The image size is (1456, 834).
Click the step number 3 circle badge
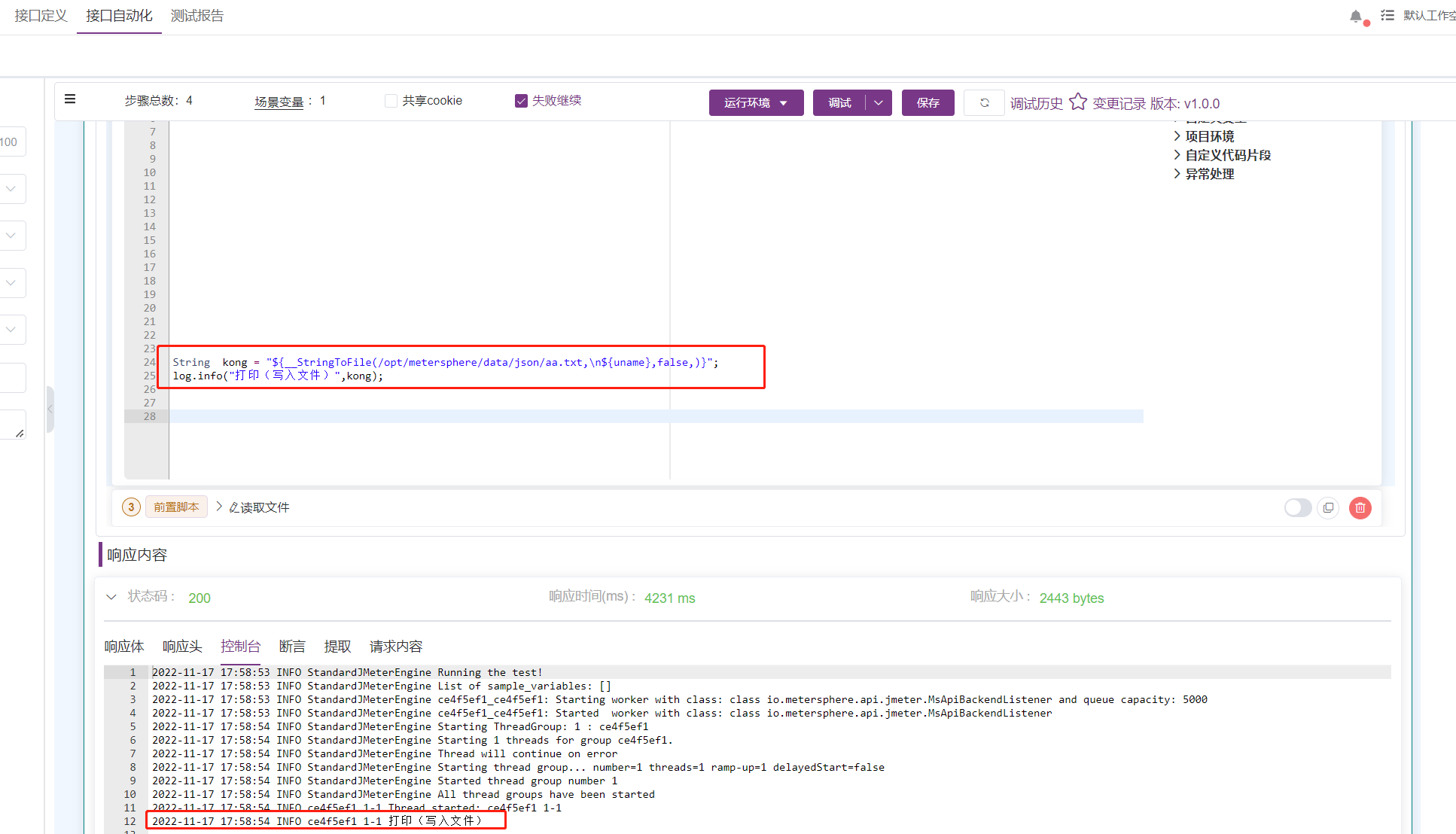131,507
